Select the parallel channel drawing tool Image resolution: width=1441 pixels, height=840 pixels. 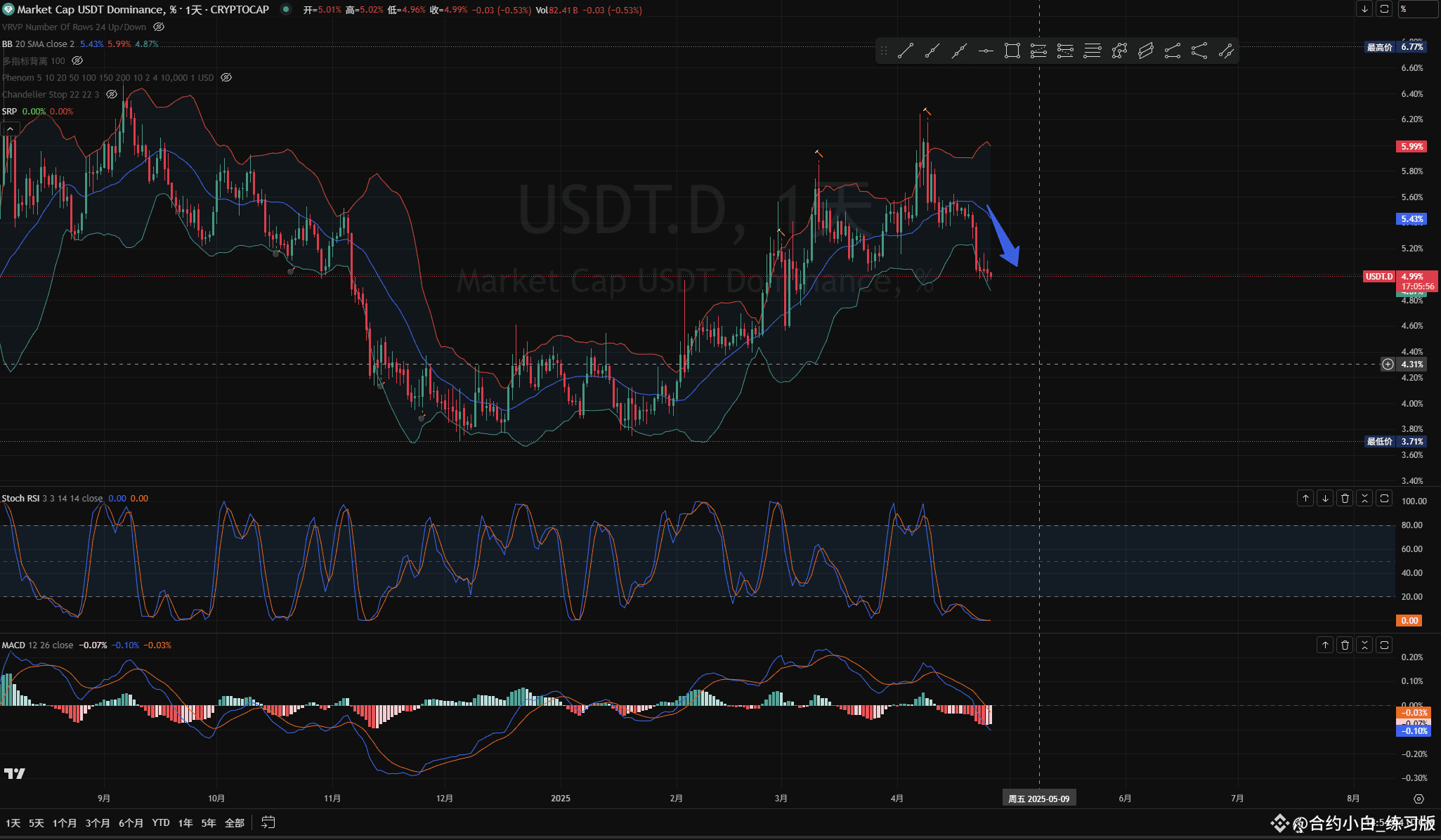[1146, 51]
